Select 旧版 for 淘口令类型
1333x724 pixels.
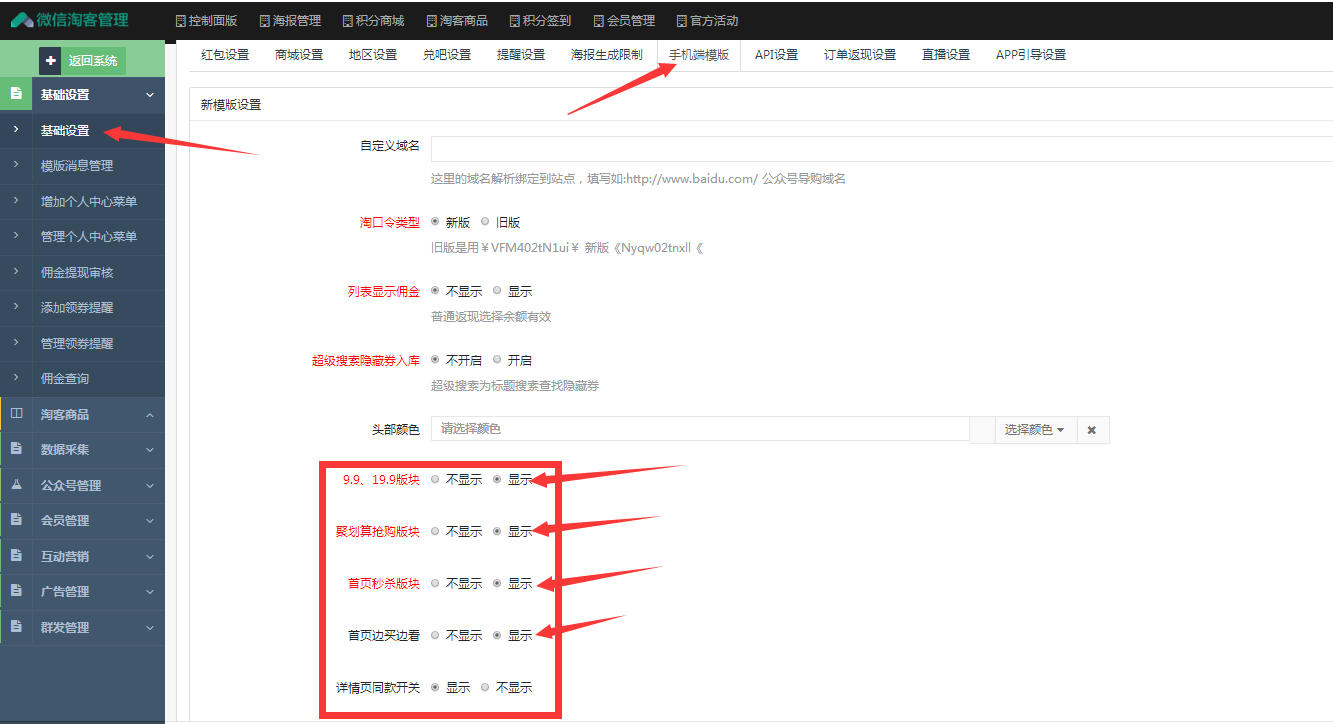[x=486, y=222]
